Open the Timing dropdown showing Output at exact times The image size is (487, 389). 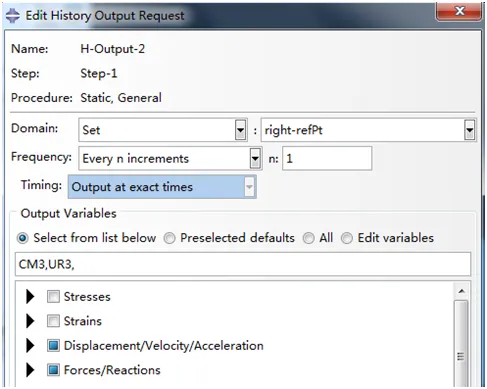click(162, 187)
